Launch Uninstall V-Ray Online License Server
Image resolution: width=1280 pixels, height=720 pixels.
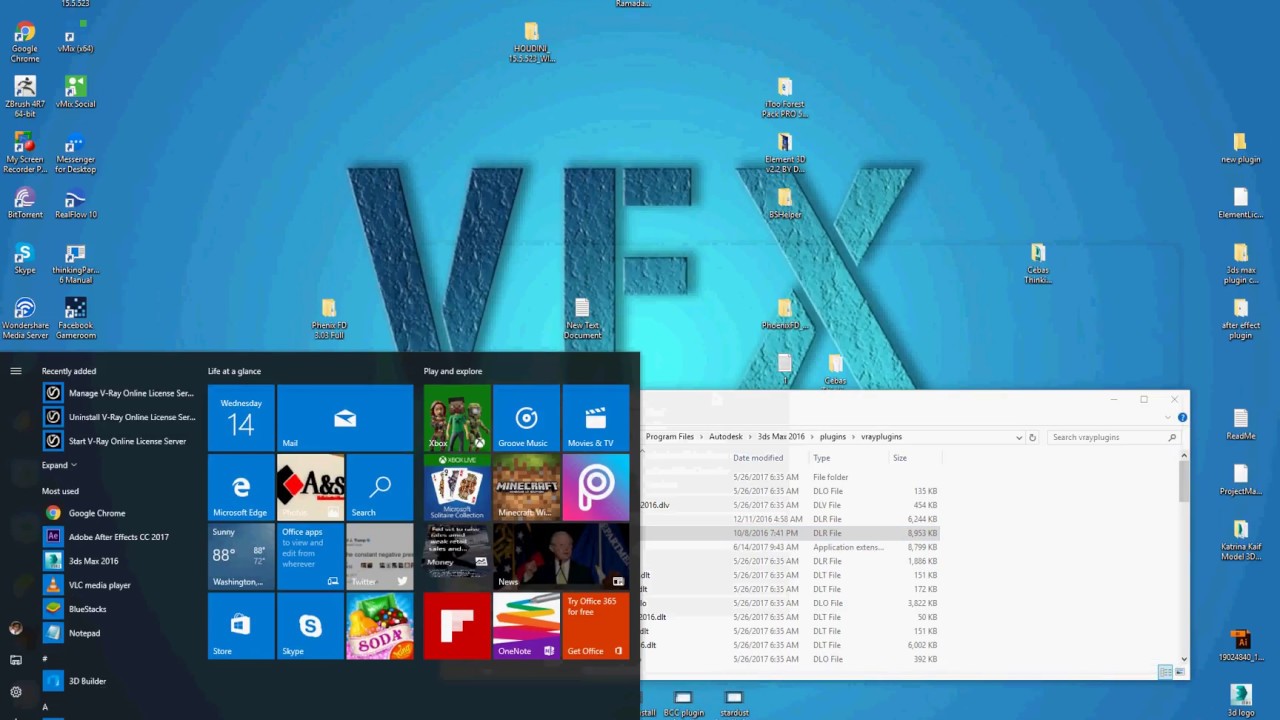point(120,417)
